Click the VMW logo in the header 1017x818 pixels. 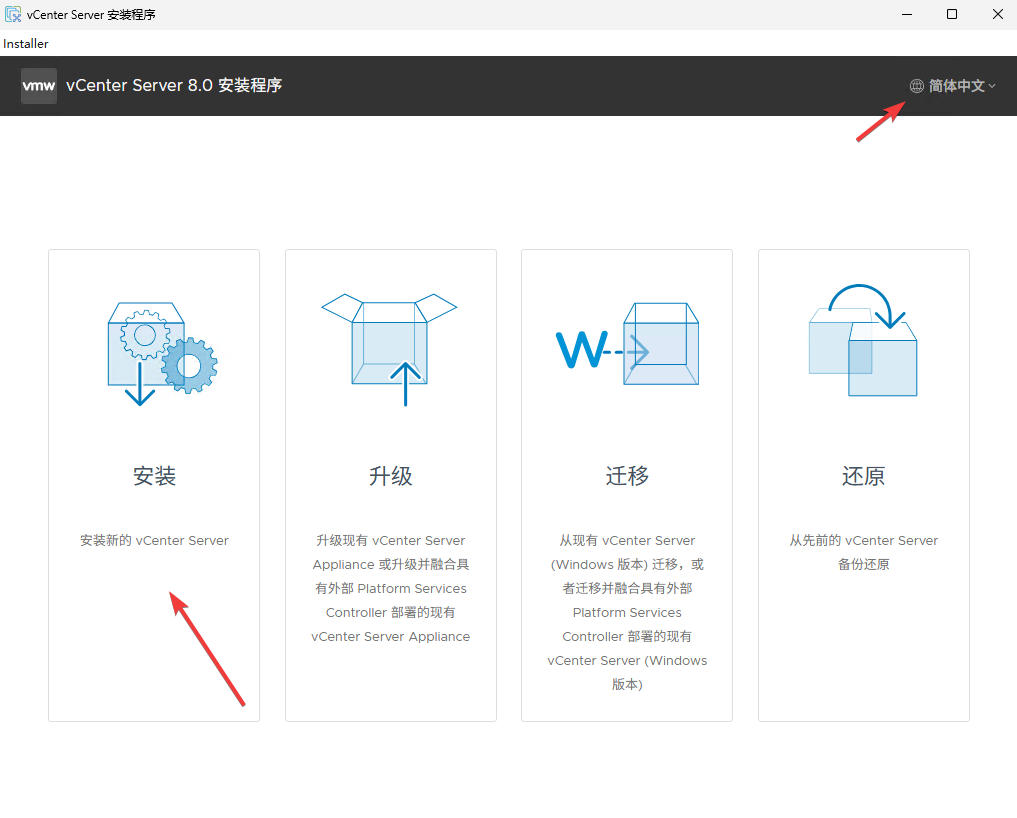[x=38, y=86]
